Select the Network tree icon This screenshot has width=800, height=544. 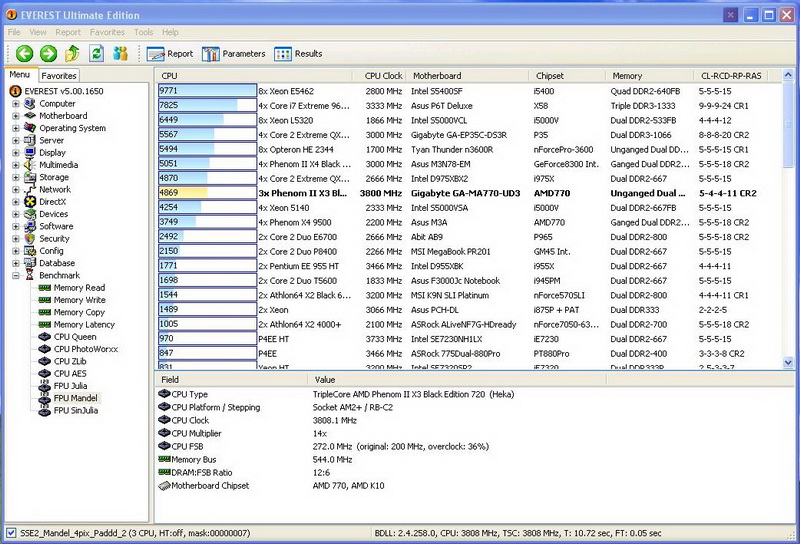(x=30, y=189)
